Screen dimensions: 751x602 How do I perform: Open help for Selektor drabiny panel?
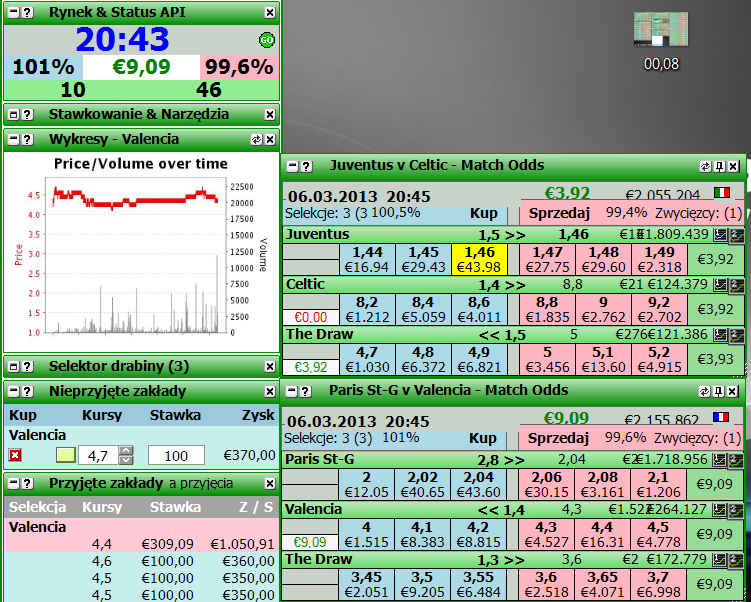27,366
